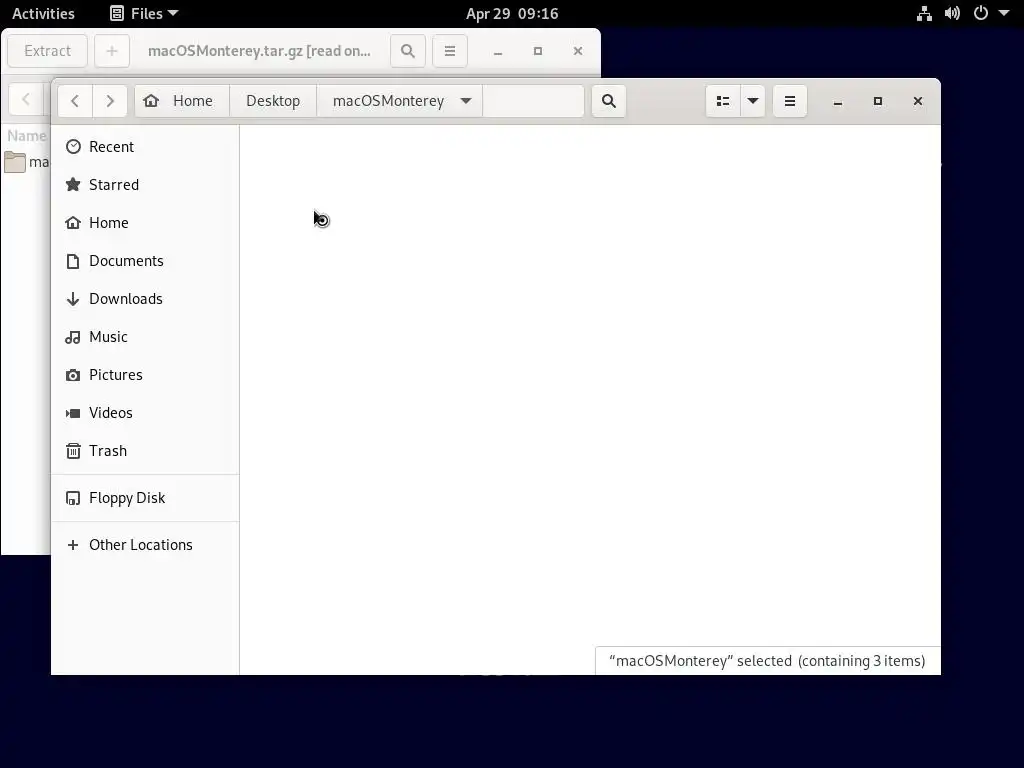The image size is (1024, 768).
Task: Open Files hamburger menu
Action: tap(790, 101)
